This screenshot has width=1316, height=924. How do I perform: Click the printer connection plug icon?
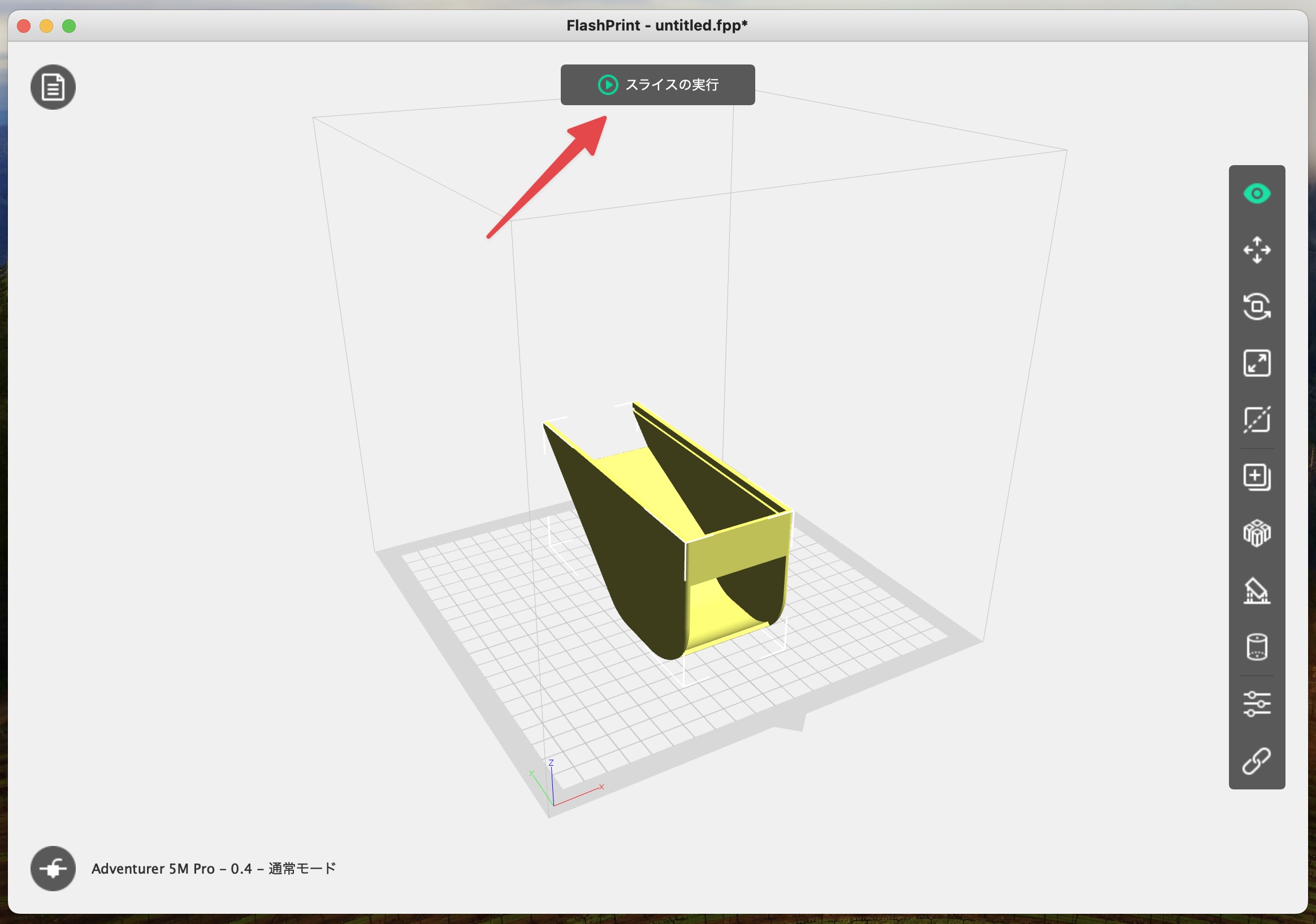pyautogui.click(x=53, y=869)
